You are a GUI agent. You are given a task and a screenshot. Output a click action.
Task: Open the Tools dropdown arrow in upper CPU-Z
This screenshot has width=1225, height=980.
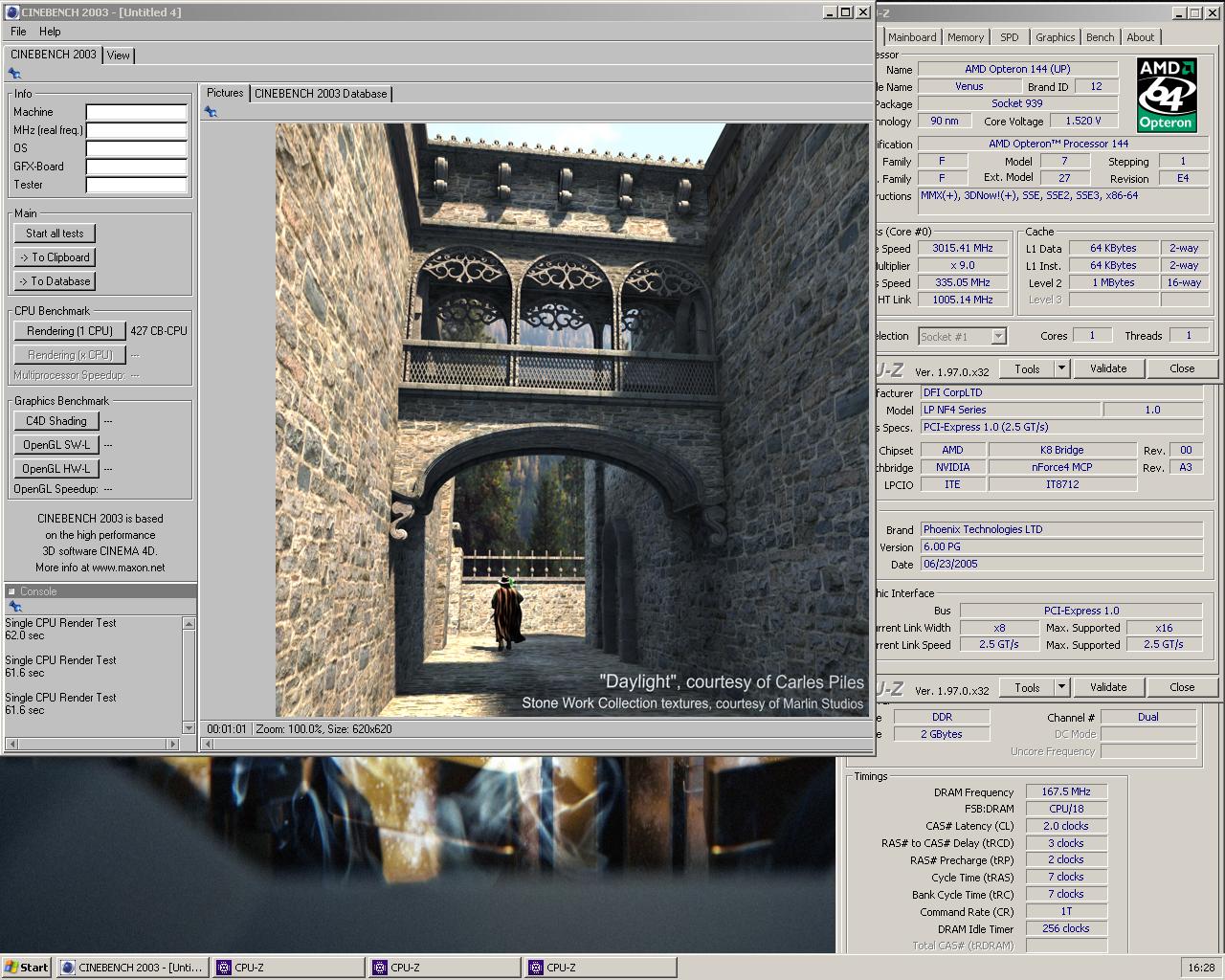tap(1061, 368)
